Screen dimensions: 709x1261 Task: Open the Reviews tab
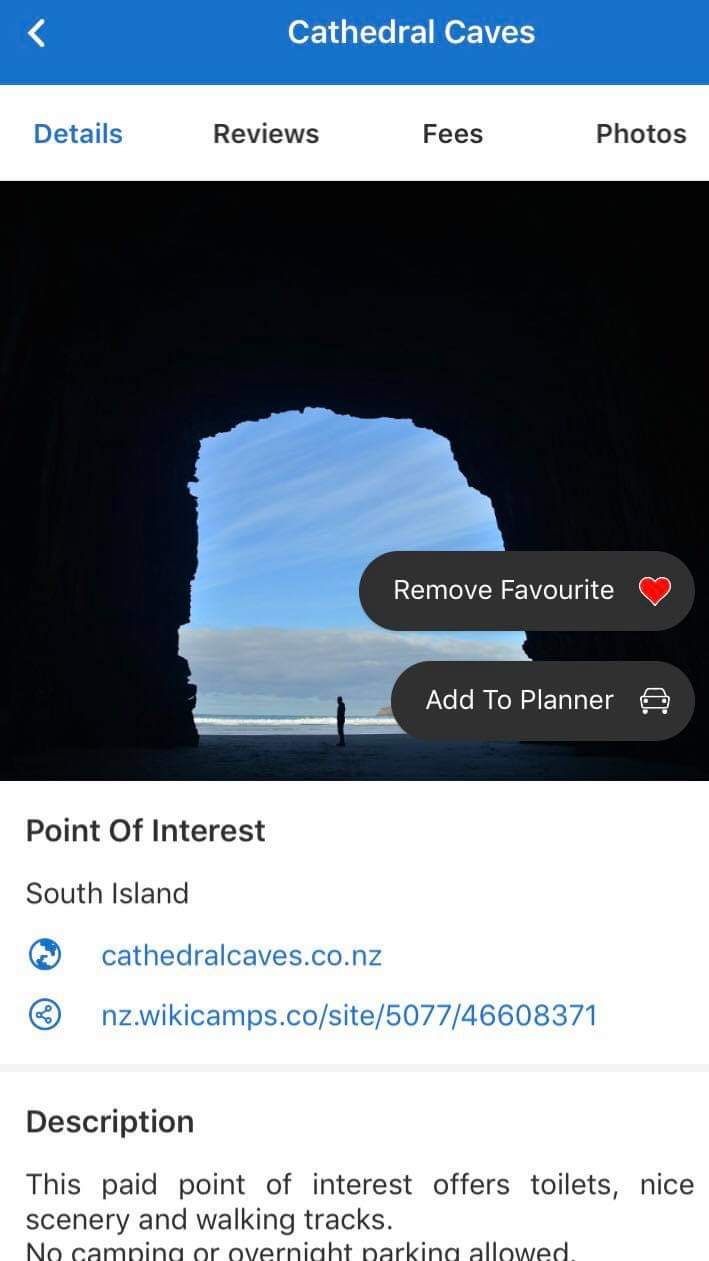(x=266, y=134)
